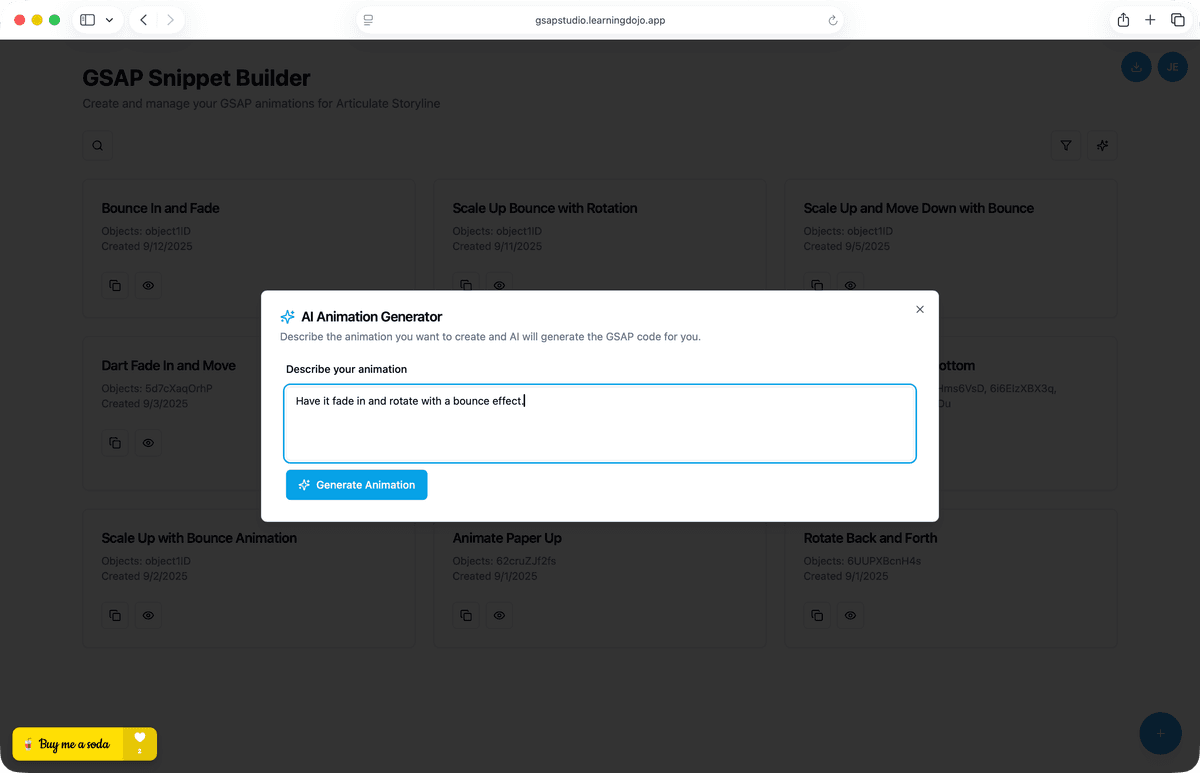Open the JE user avatar menu
This screenshot has width=1200, height=773.
tap(1172, 67)
